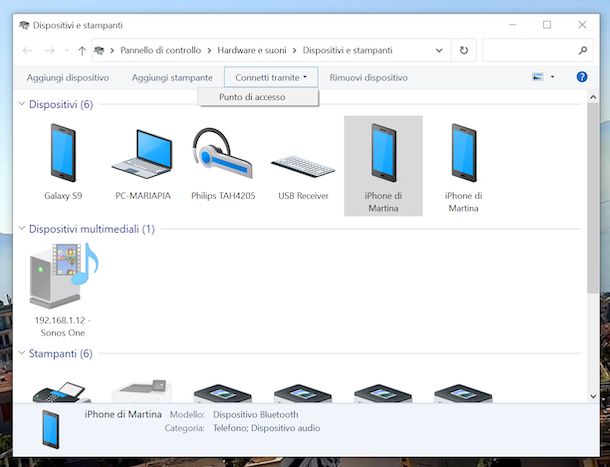Click the Stampanti (6) group heading
This screenshot has width=610, height=467.
61,353
